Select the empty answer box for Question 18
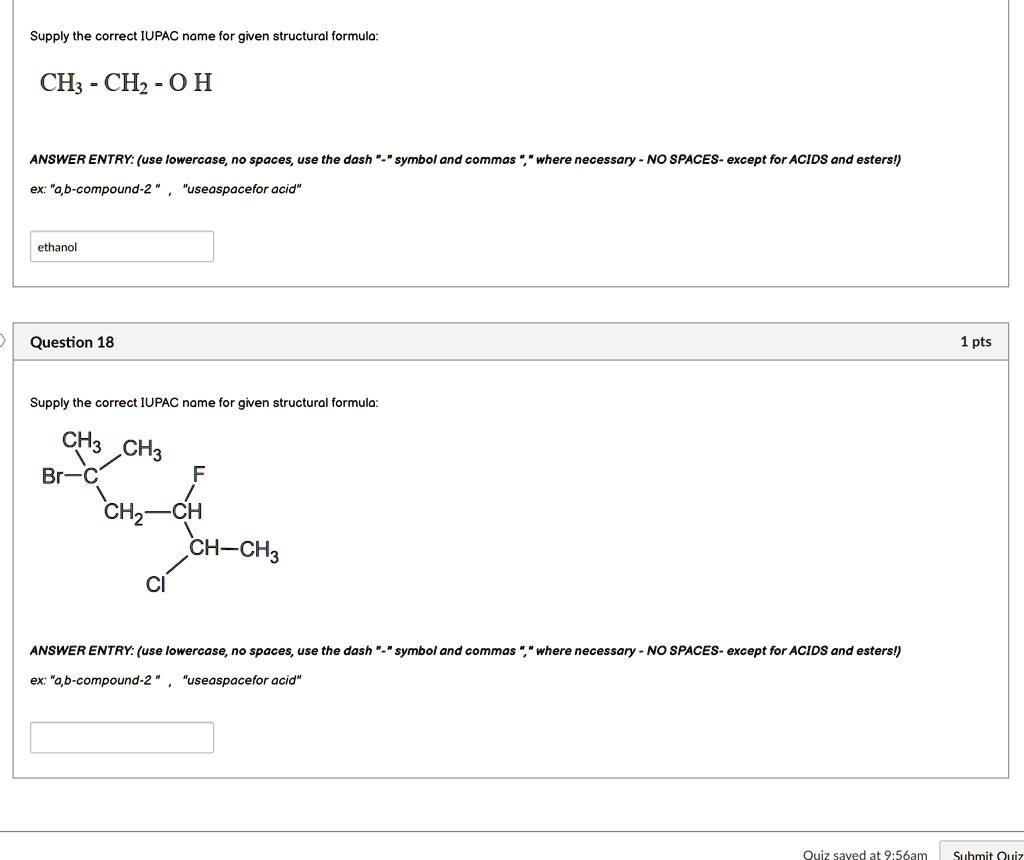Screen dimensions: 1024x860 tap(121, 737)
